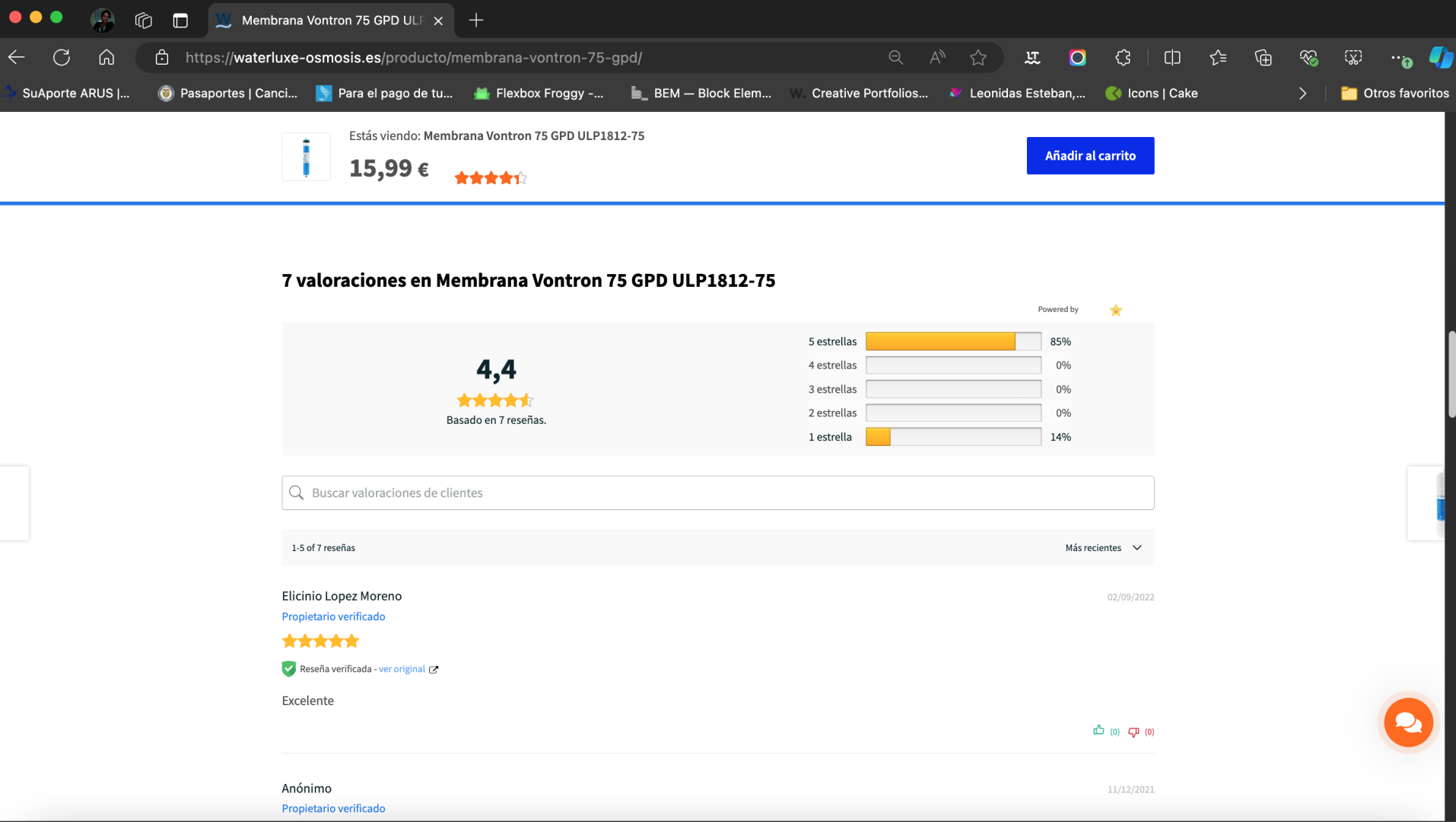Click the 2 estrellas rating row
This screenshot has height=822, width=1456.
point(939,413)
